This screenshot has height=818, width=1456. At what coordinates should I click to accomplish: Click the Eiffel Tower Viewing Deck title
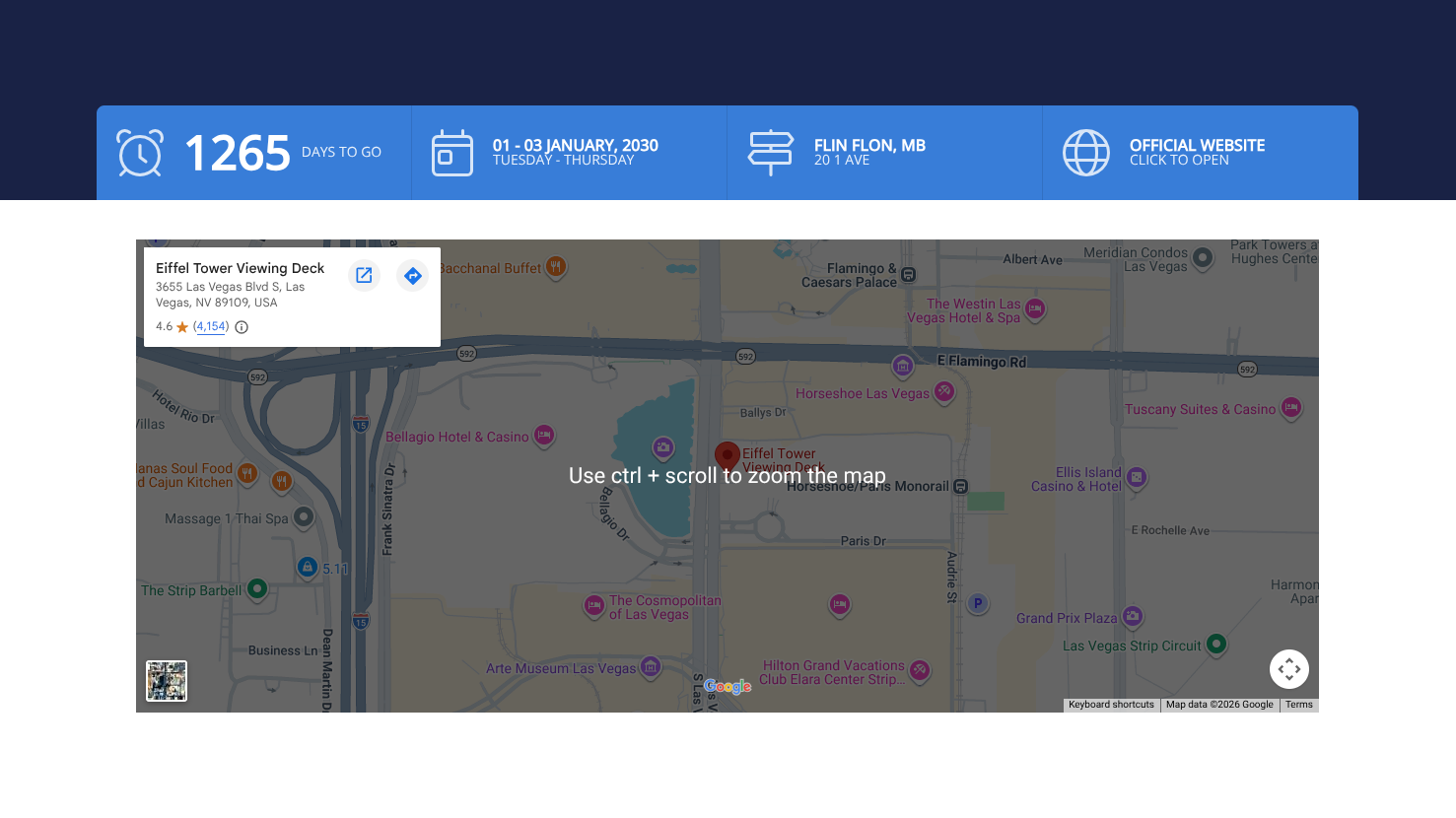(240, 268)
